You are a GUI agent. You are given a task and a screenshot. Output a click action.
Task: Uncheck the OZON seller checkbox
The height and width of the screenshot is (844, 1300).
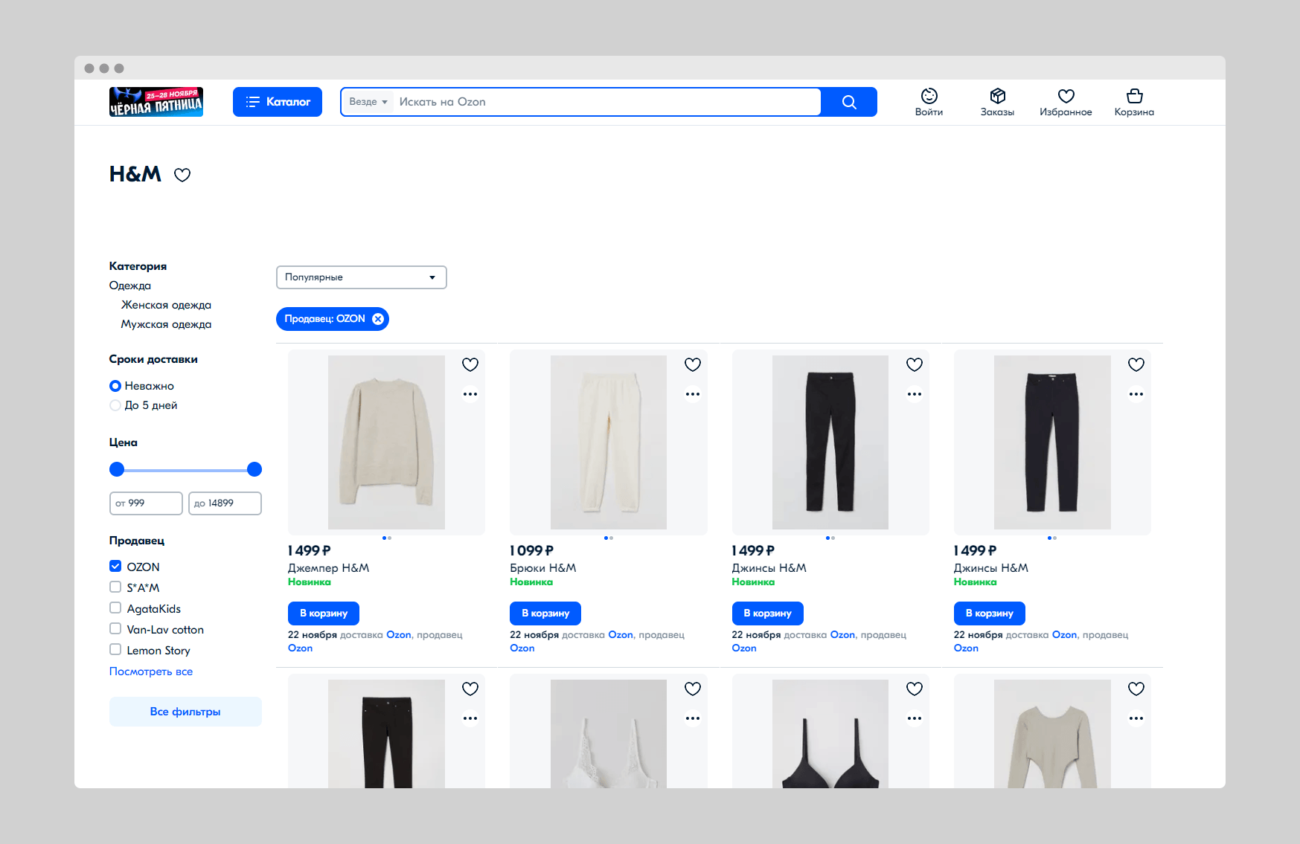(x=114, y=566)
